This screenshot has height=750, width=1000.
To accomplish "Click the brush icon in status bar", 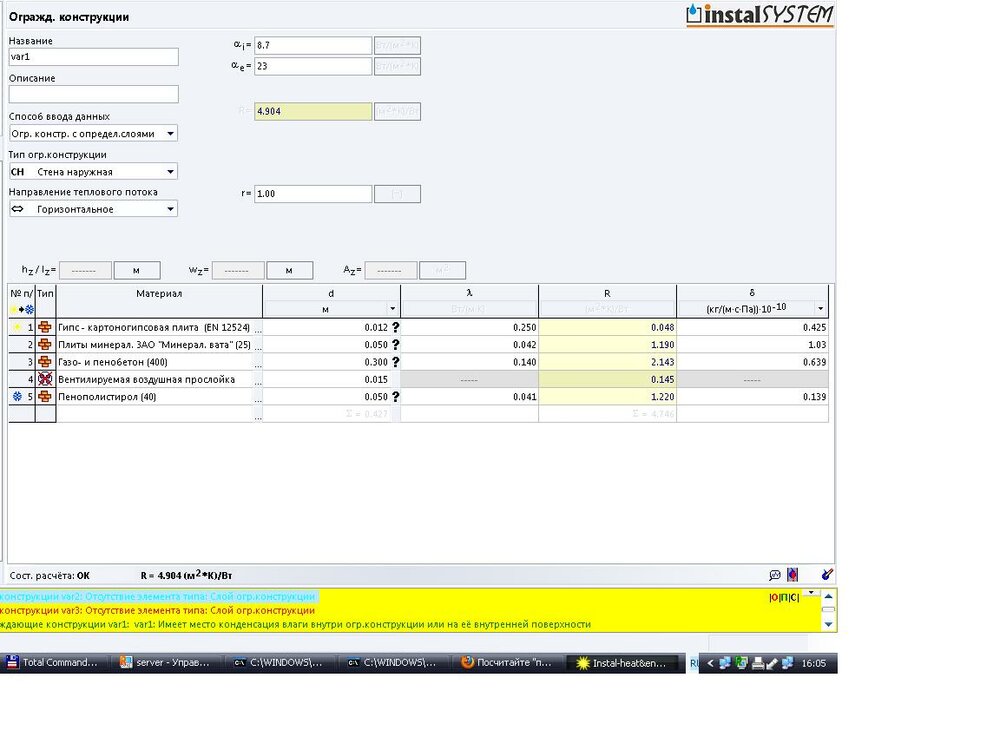I will tap(827, 575).
